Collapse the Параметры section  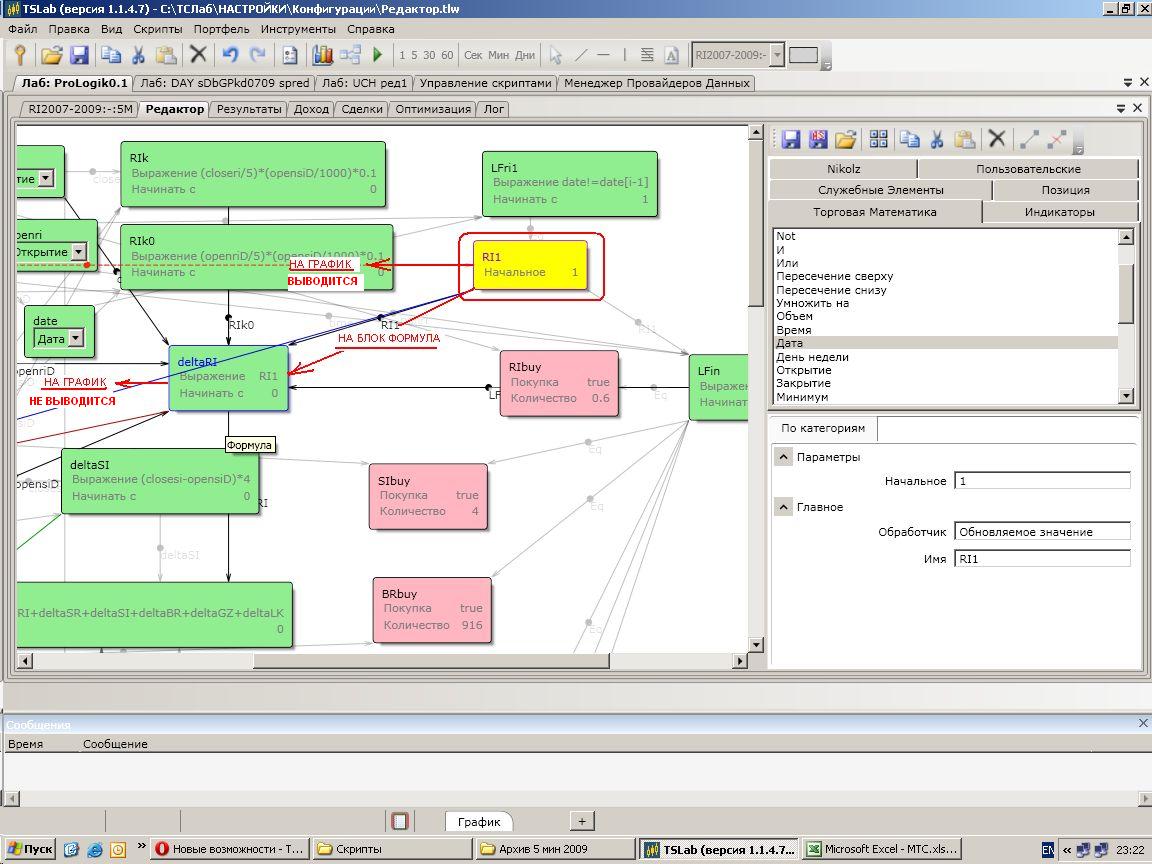tap(784, 457)
